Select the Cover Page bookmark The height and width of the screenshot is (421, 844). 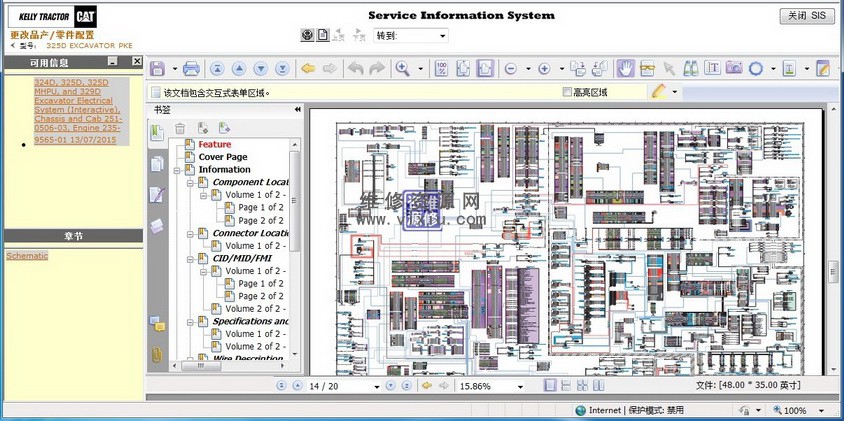pos(222,157)
